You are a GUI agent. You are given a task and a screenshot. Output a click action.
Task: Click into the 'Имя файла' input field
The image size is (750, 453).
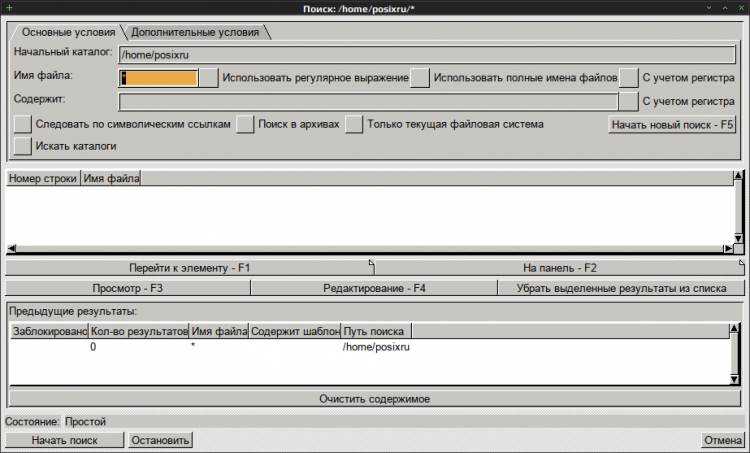tap(158, 77)
